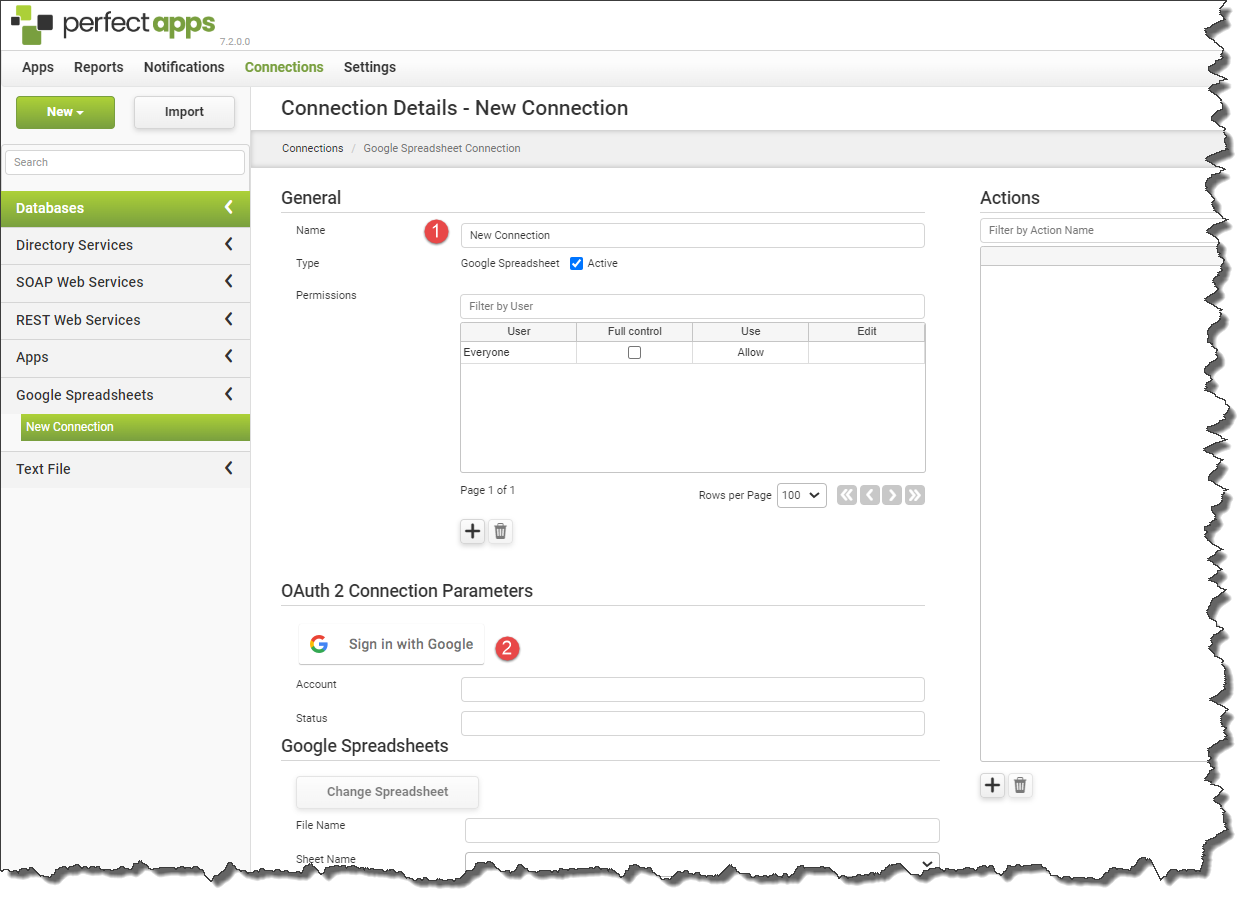Click the delete permission trash icon
The width and height of the screenshot is (1250, 905).
(500, 531)
